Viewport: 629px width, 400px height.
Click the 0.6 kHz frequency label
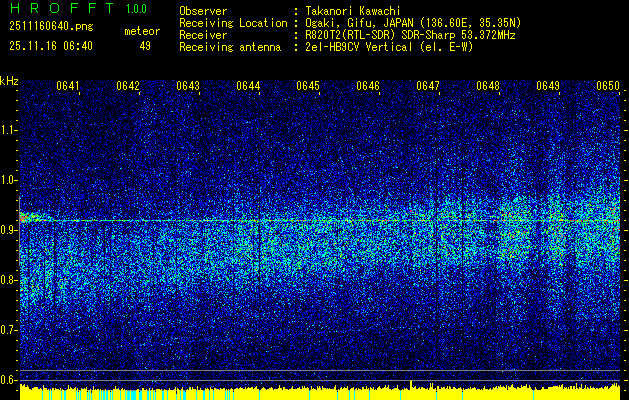tap(8, 380)
